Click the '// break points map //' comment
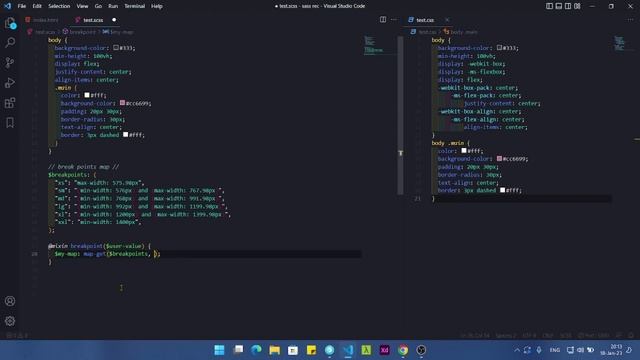 (x=83, y=167)
